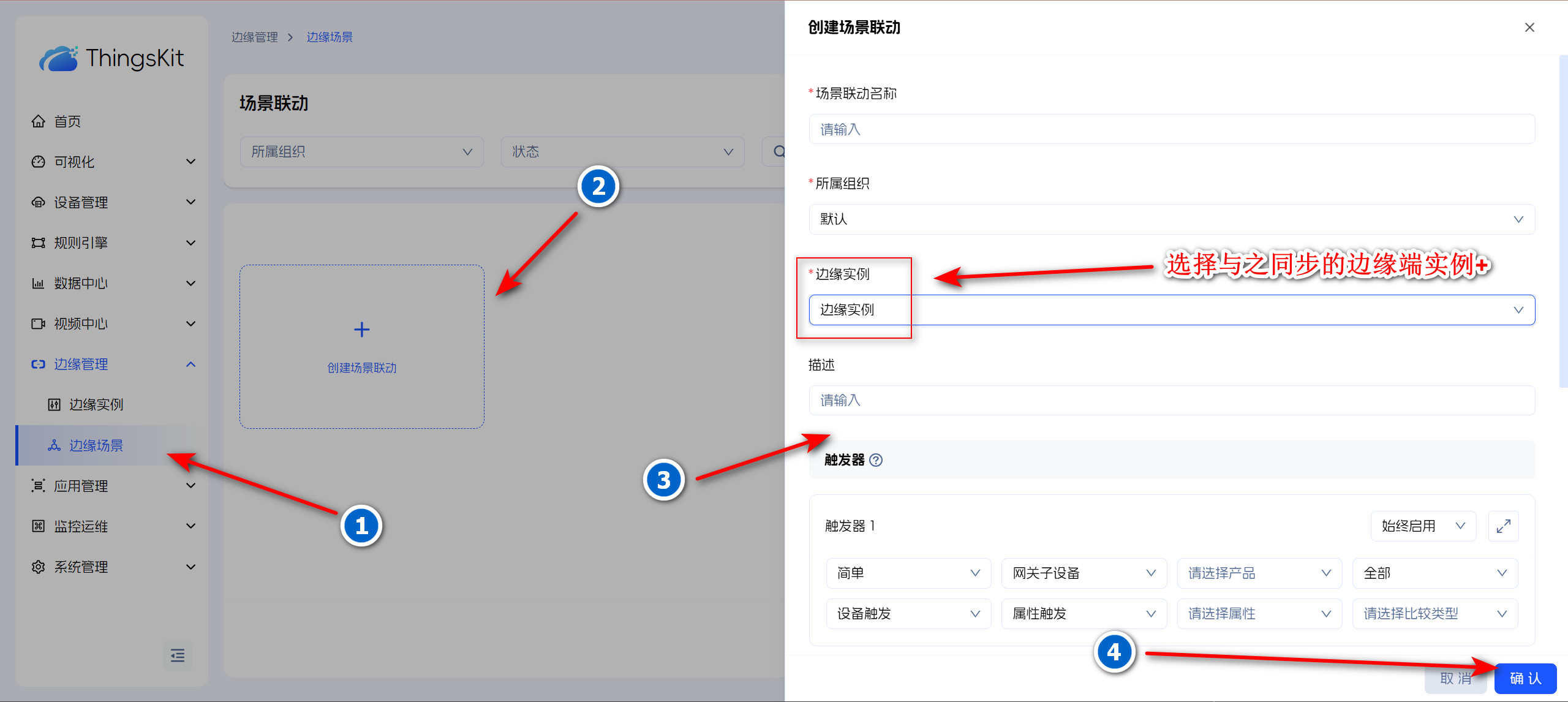Screen dimensions: 1568x702
Task: Click the 确认 confirm button
Action: pyautogui.click(x=1525, y=678)
